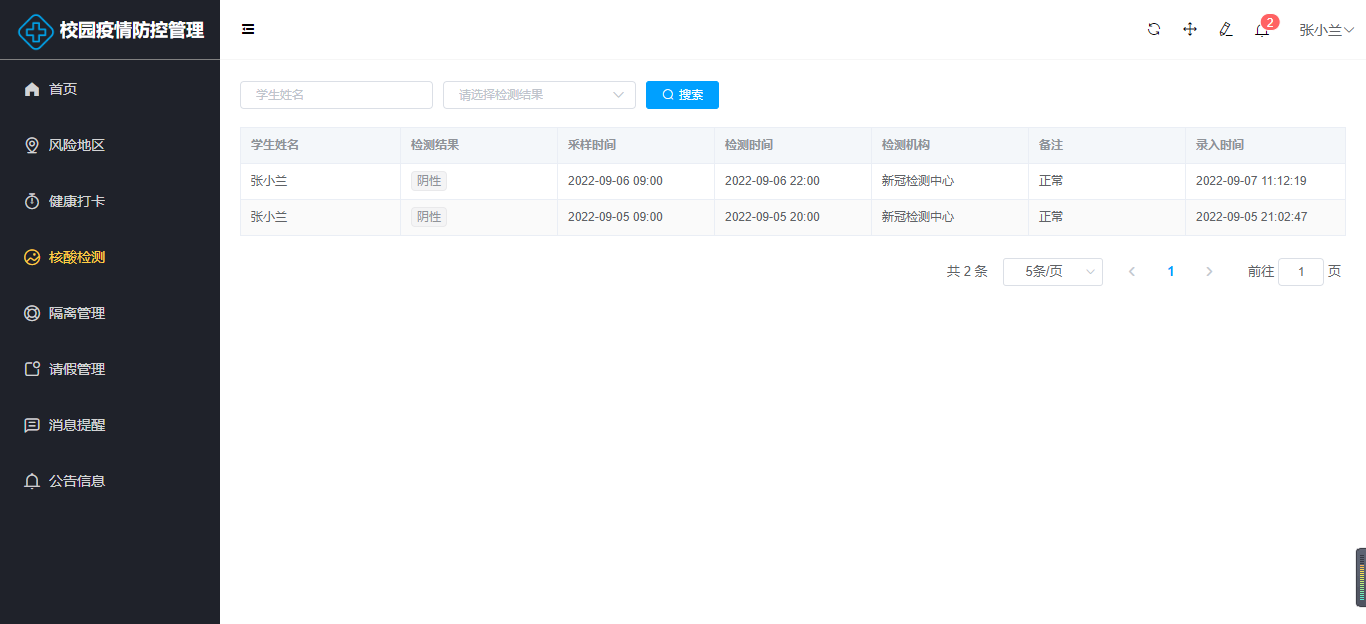Click page number 1 in pagination
Image resolution: width=1366 pixels, height=624 pixels.
coord(1171,272)
